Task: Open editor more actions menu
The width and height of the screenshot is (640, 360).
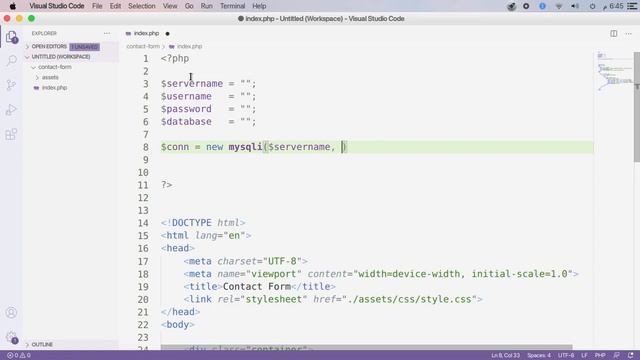Action: (628, 33)
